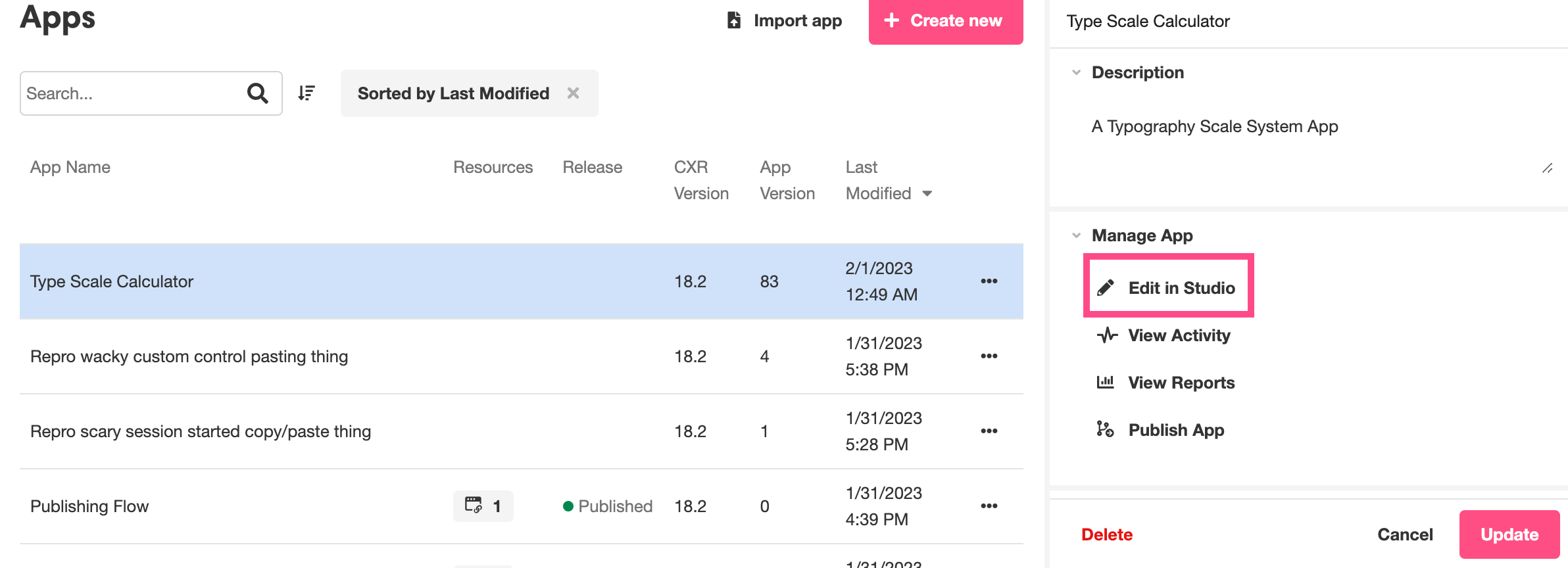Open more options for Type Scale Calculator
This screenshot has height=568, width=1568.
click(x=989, y=281)
